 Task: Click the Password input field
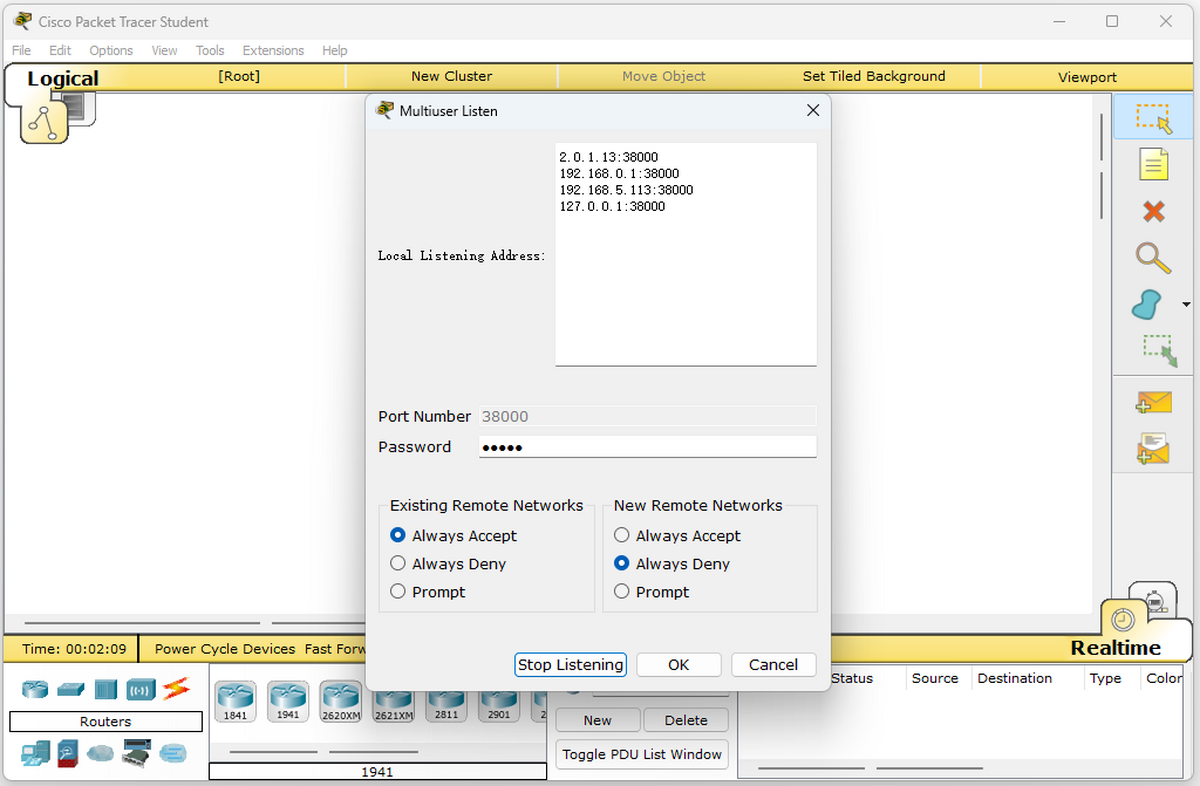[648, 447]
